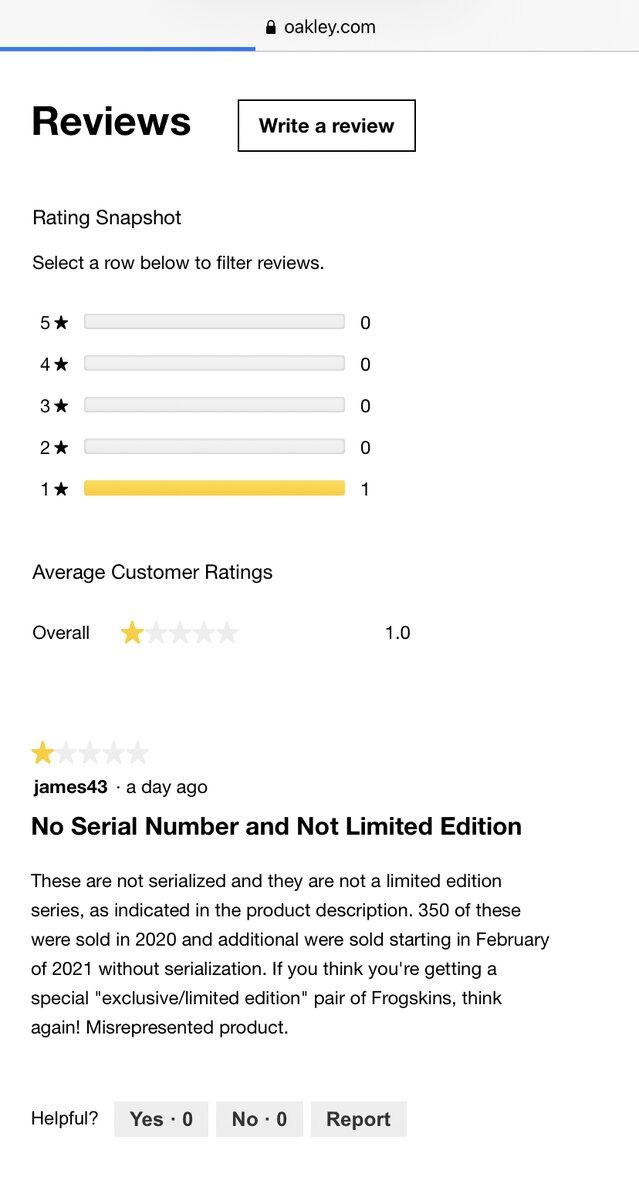Click the star icon next to 5
This screenshot has width=639, height=1200.
point(61,322)
